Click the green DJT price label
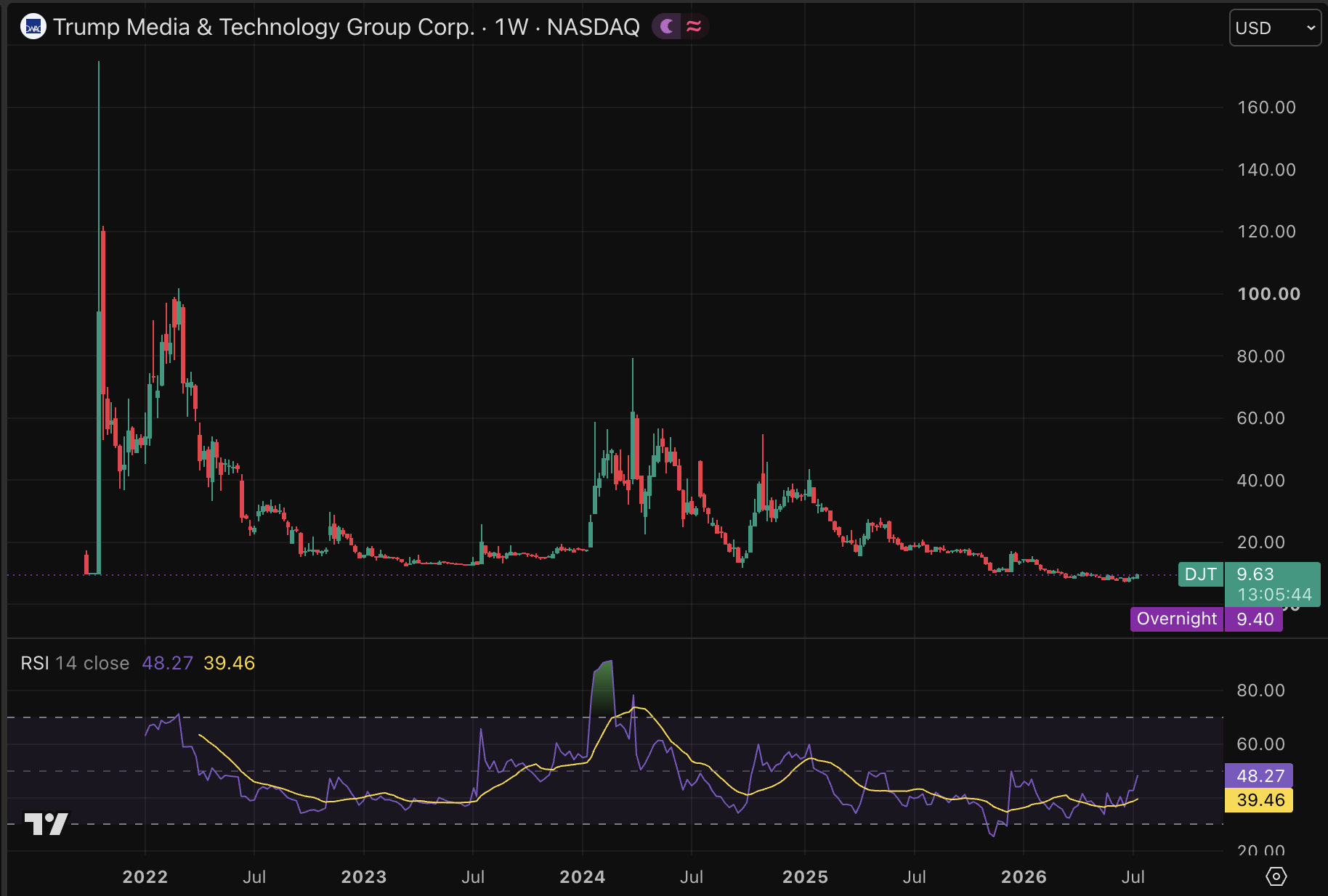Image resolution: width=1328 pixels, height=896 pixels. coord(1200,574)
